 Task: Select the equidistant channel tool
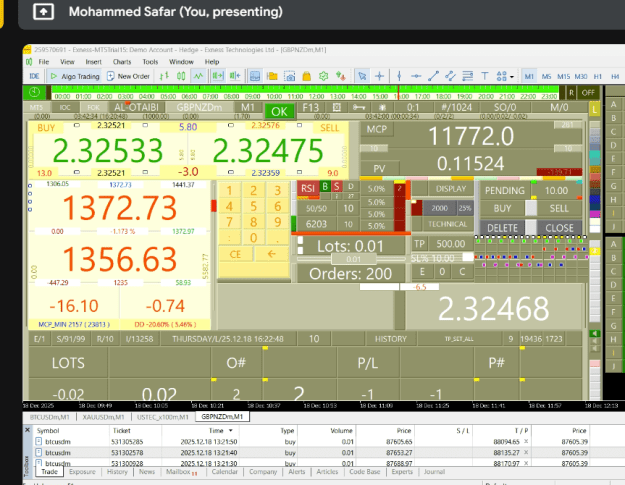coord(450,76)
